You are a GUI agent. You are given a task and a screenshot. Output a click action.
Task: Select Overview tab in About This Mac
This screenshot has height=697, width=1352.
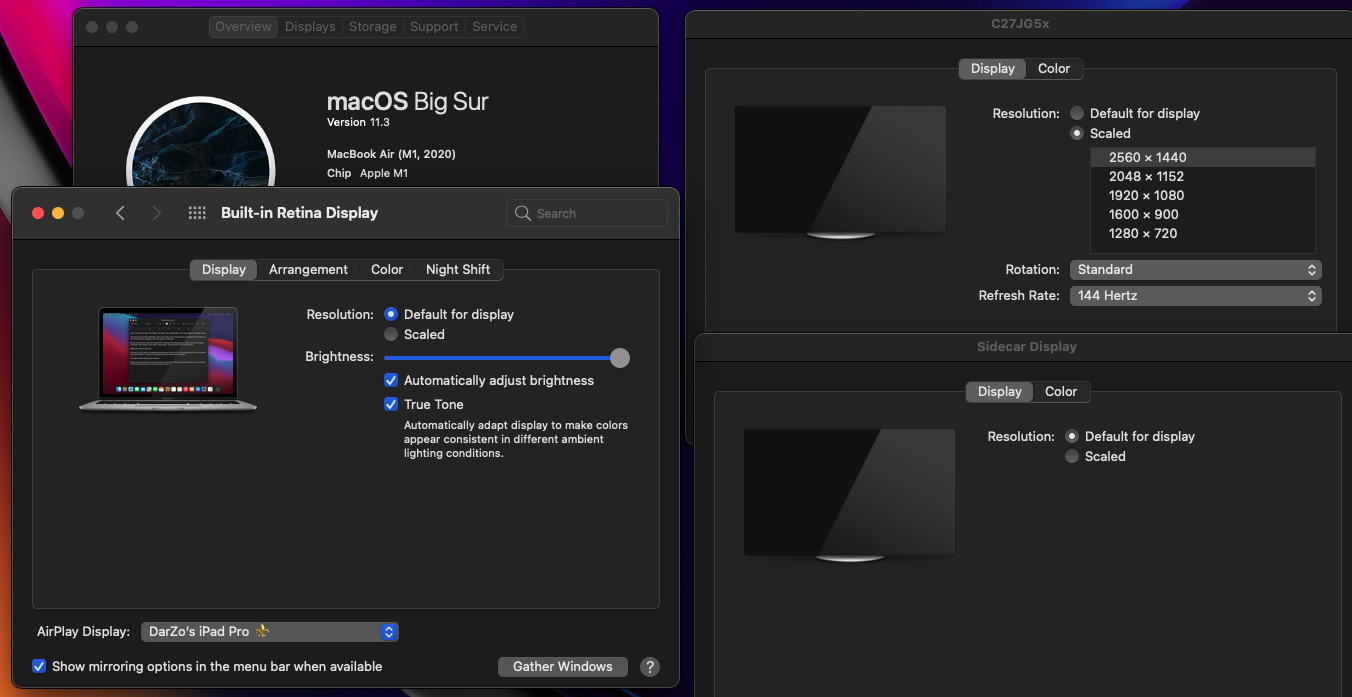click(x=243, y=27)
